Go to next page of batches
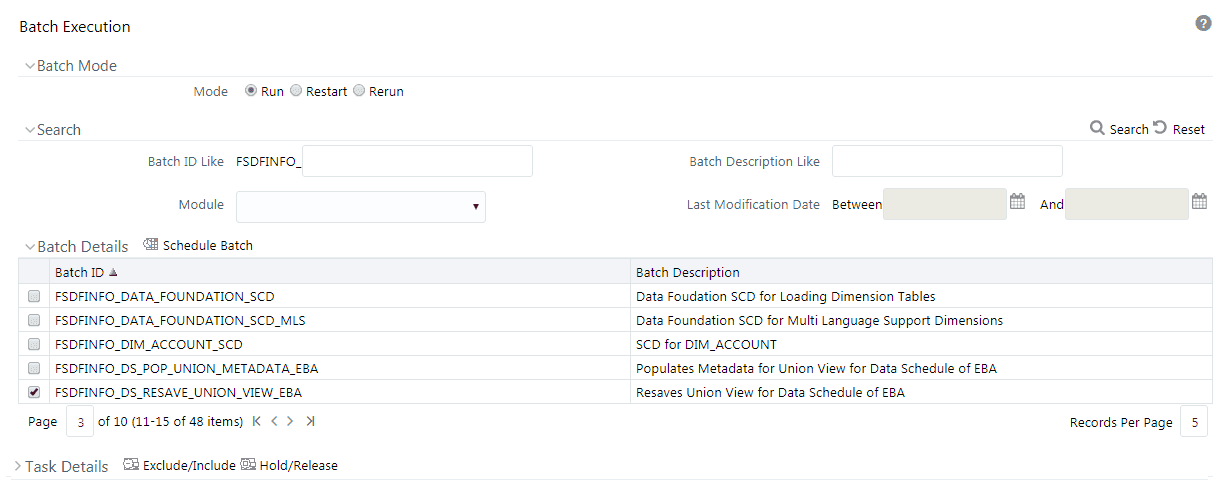This screenshot has width=1219, height=482. (x=290, y=421)
